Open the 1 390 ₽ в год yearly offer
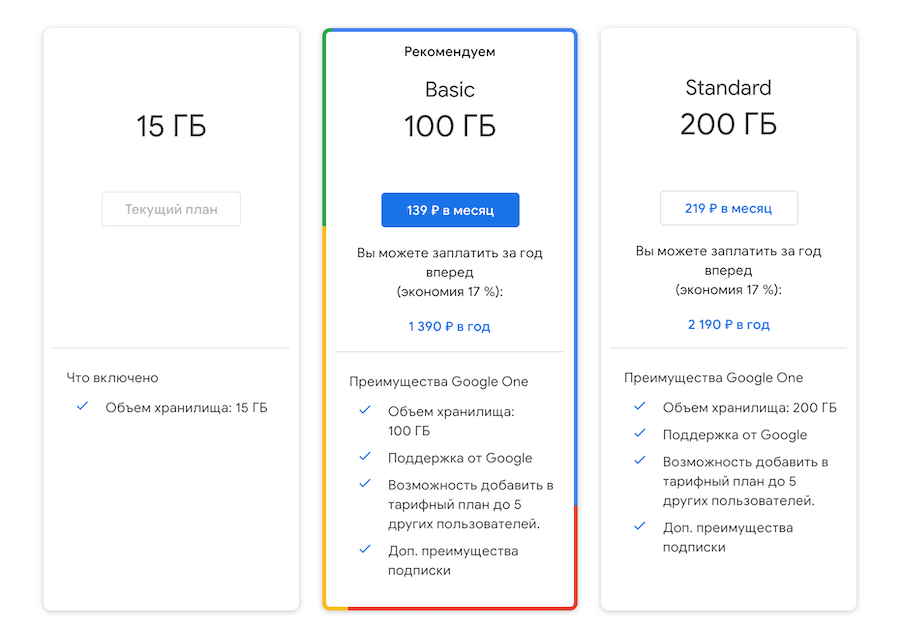 pyautogui.click(x=449, y=325)
